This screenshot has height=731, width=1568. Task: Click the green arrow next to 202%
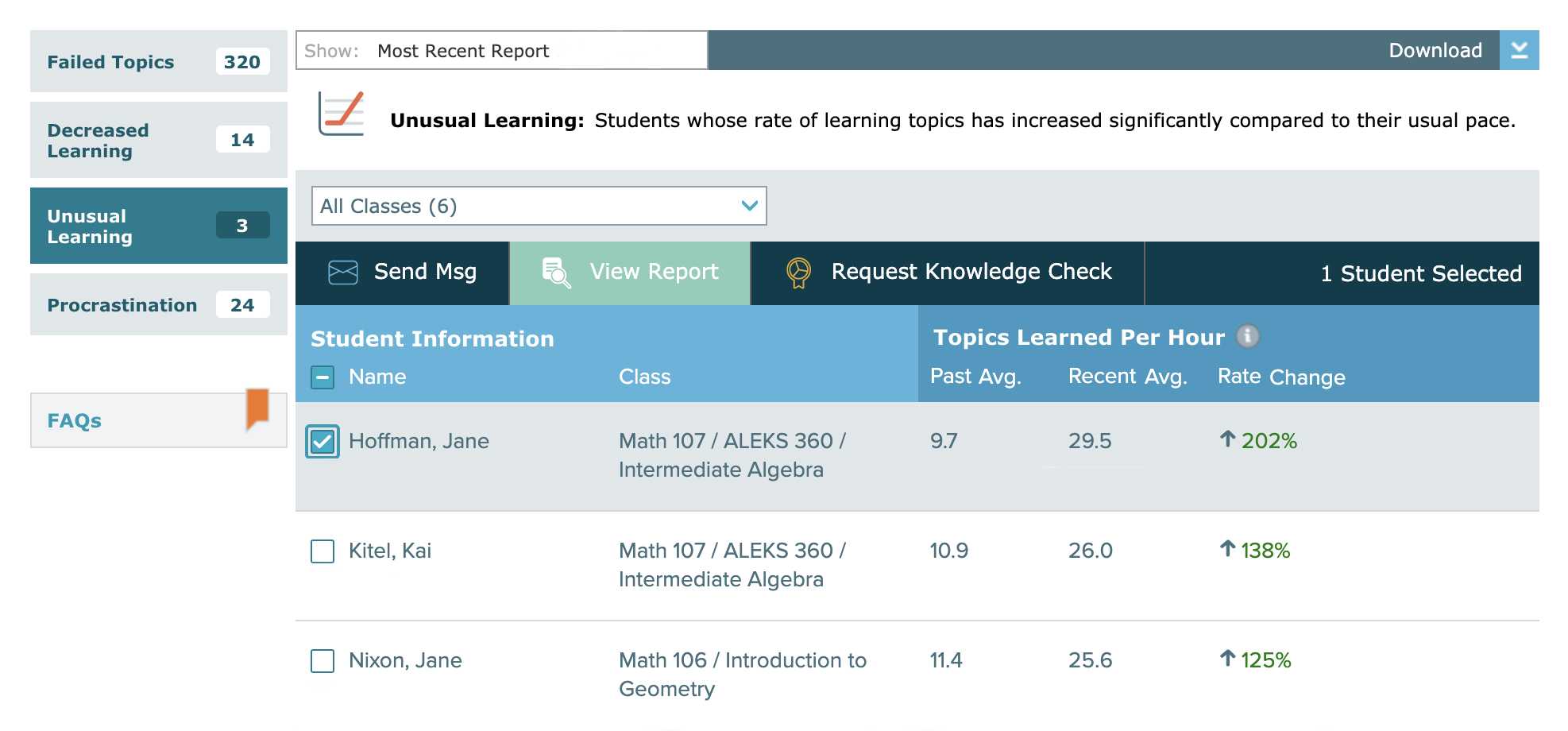[1228, 440]
